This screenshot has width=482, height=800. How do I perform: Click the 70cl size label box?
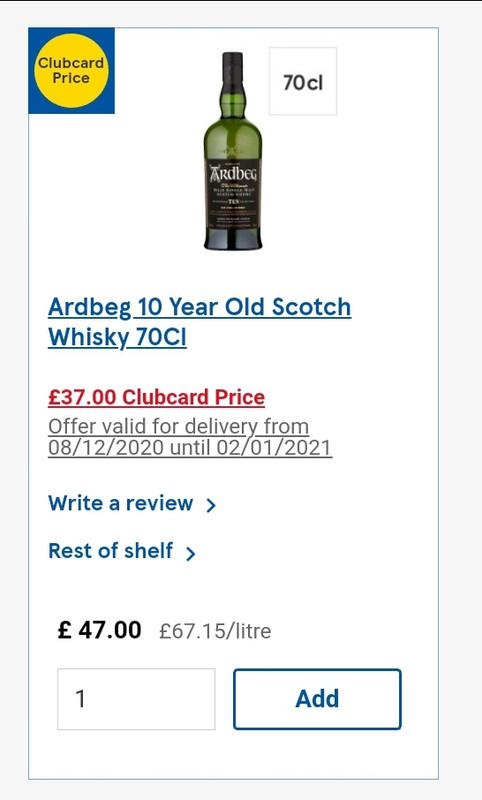[303, 82]
